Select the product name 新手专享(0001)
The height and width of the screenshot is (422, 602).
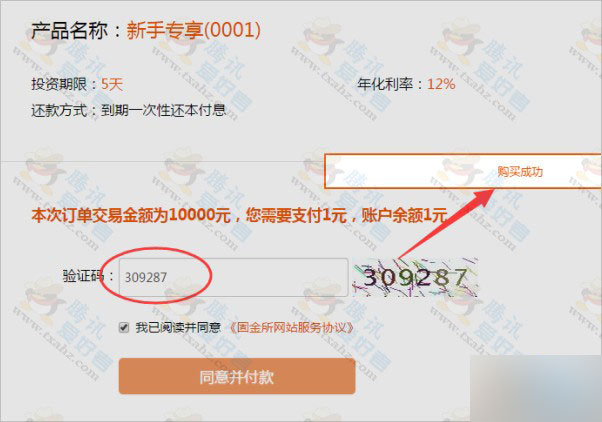(x=194, y=30)
